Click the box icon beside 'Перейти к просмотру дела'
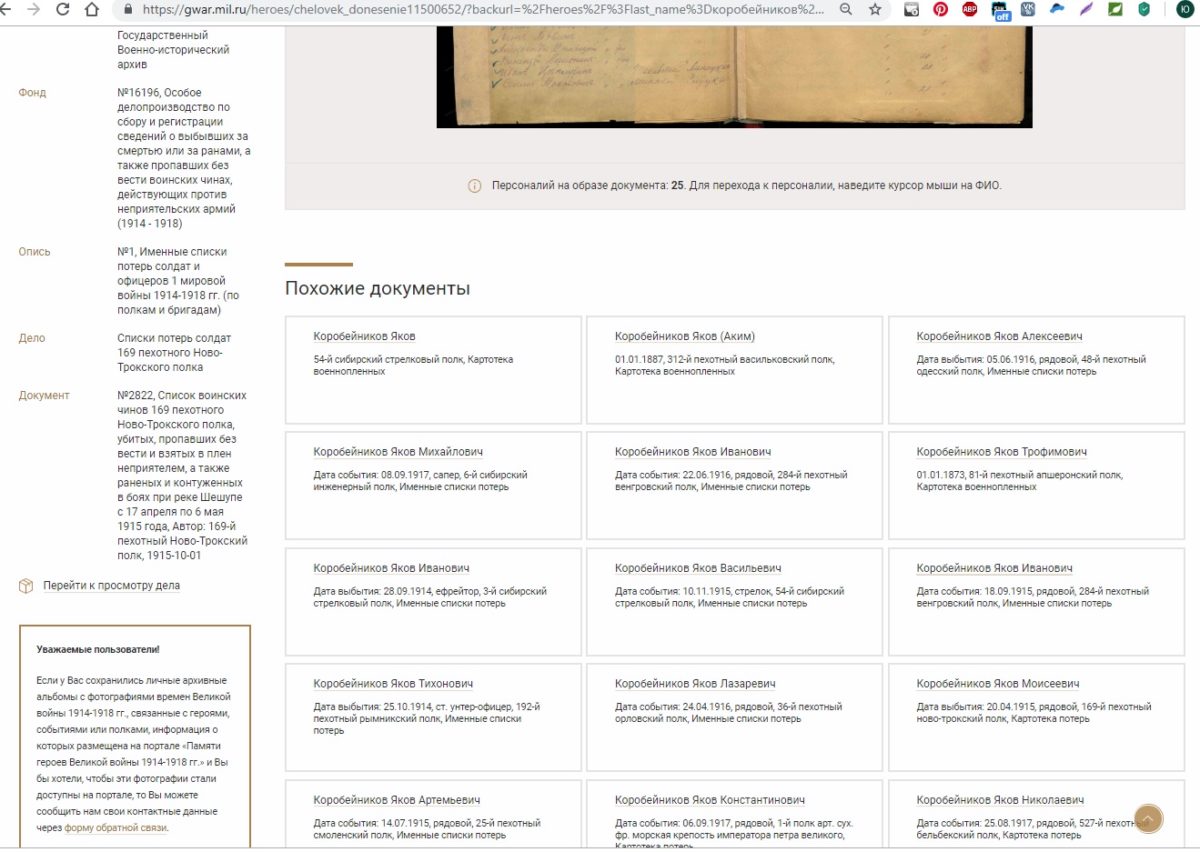 coord(27,586)
